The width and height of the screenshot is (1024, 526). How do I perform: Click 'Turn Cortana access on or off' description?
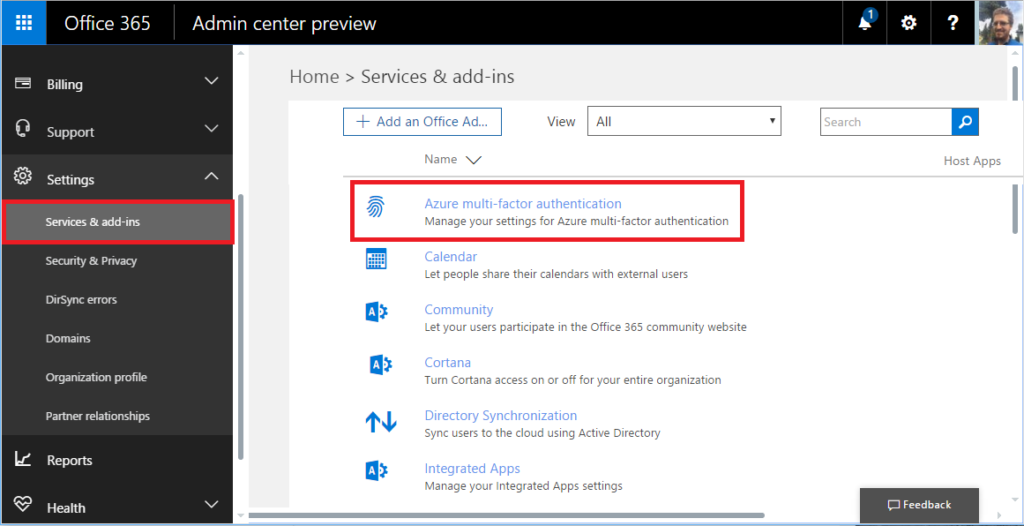pos(573,380)
